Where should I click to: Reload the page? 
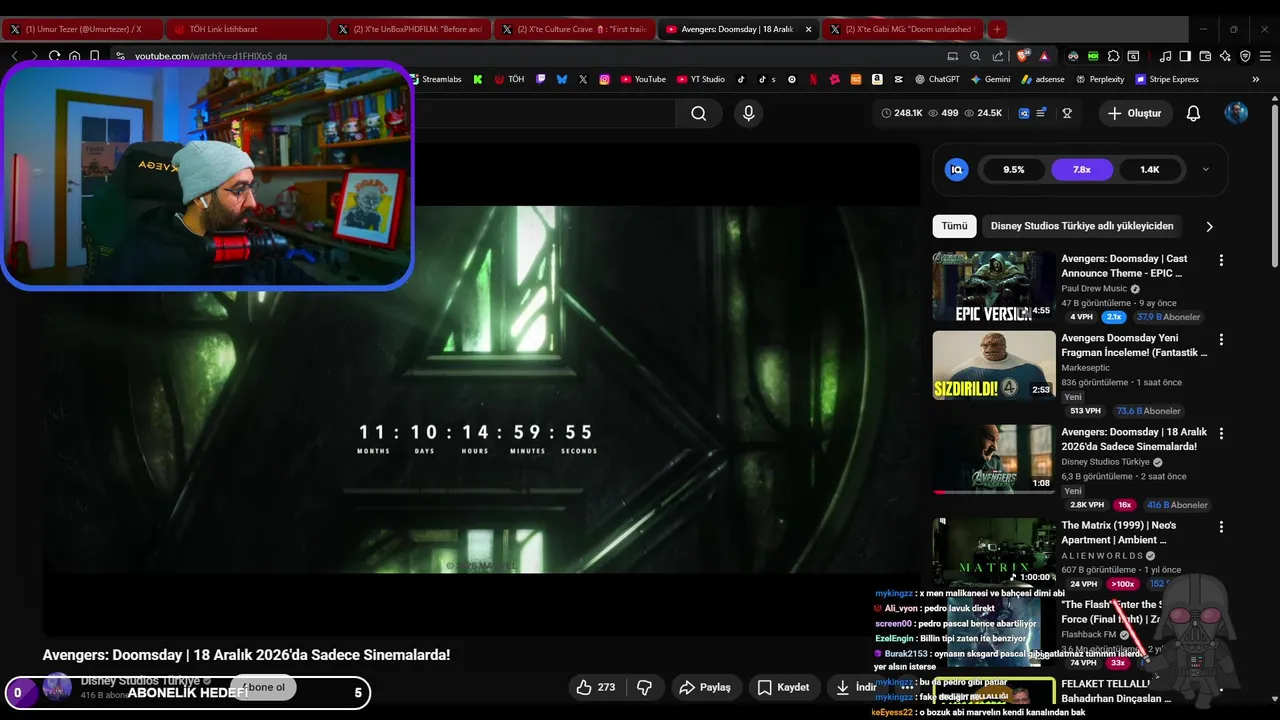tap(54, 56)
